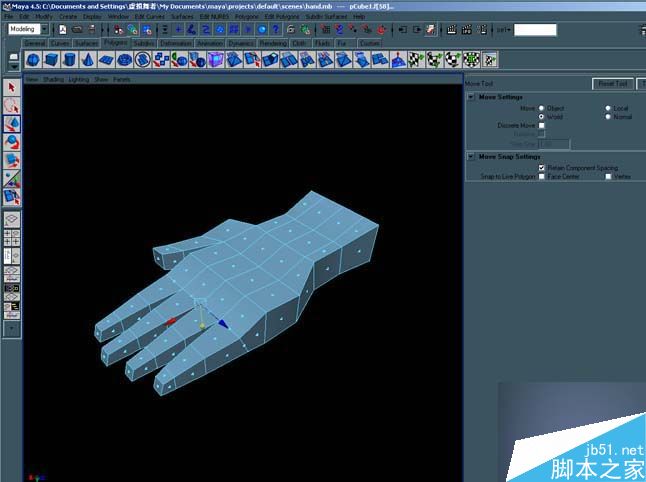This screenshot has height=482, width=646.
Task: Choose the Move tool in toolbox
Action: (12, 124)
